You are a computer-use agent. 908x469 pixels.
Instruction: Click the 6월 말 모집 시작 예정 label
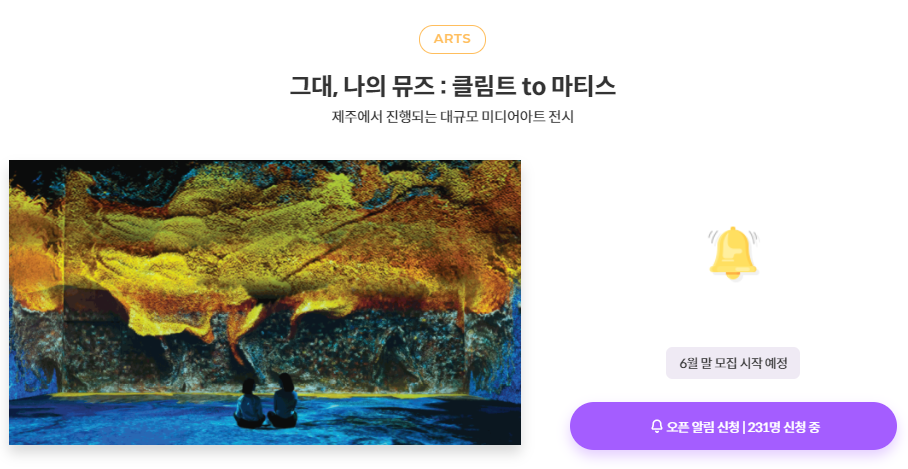click(x=733, y=363)
